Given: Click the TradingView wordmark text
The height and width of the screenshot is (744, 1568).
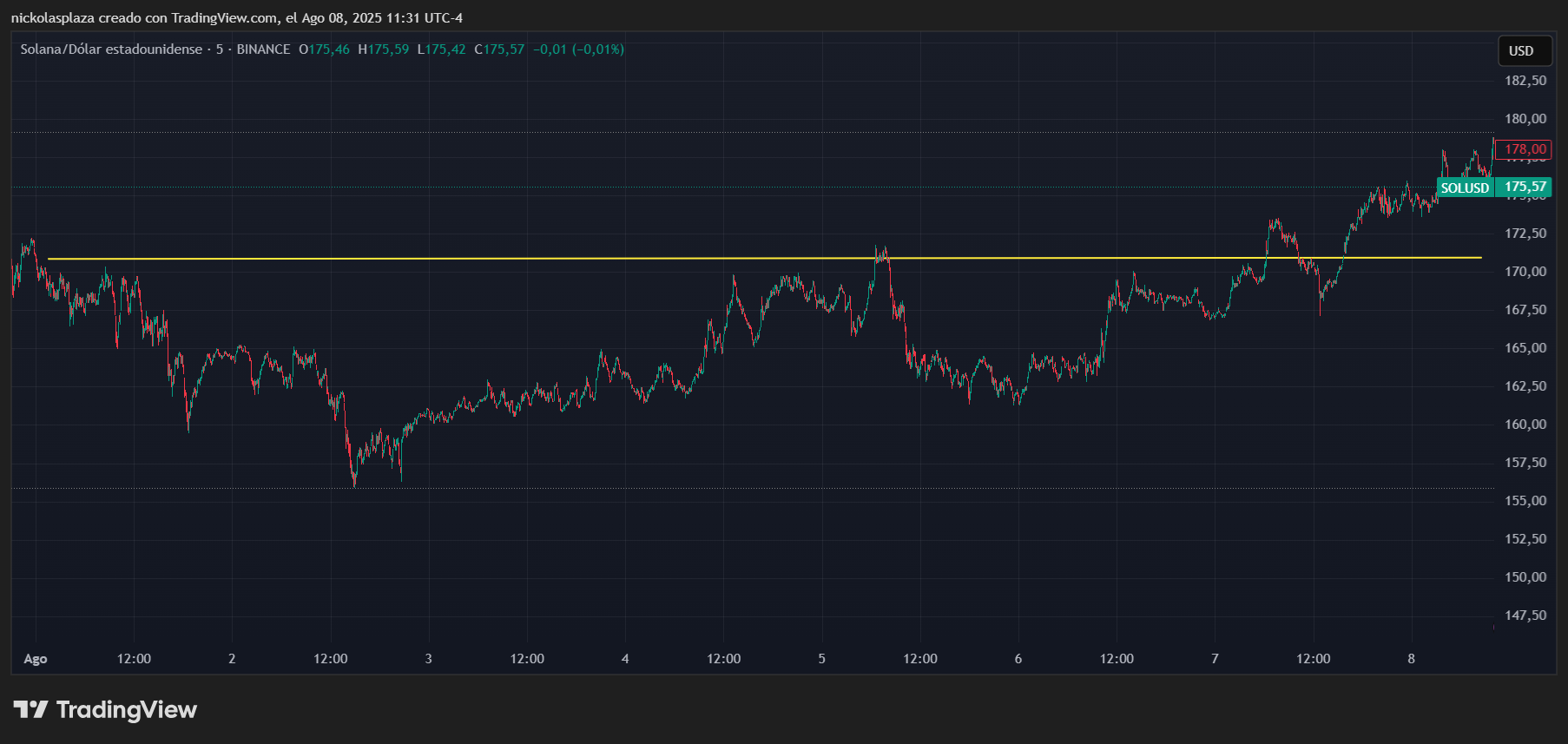Looking at the screenshot, I should coord(127,710).
